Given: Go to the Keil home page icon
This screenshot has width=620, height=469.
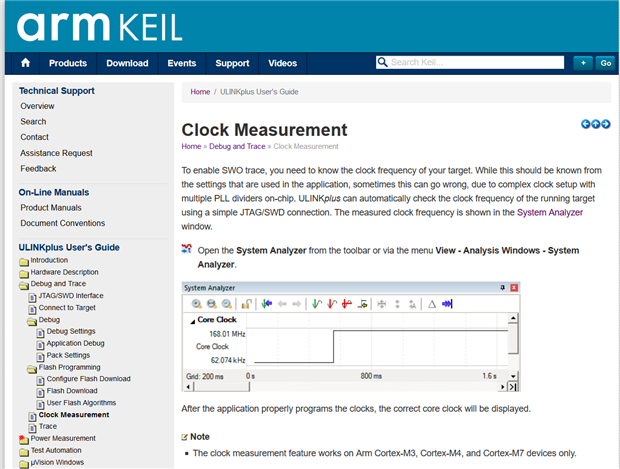Looking at the screenshot, I should tap(25, 63).
